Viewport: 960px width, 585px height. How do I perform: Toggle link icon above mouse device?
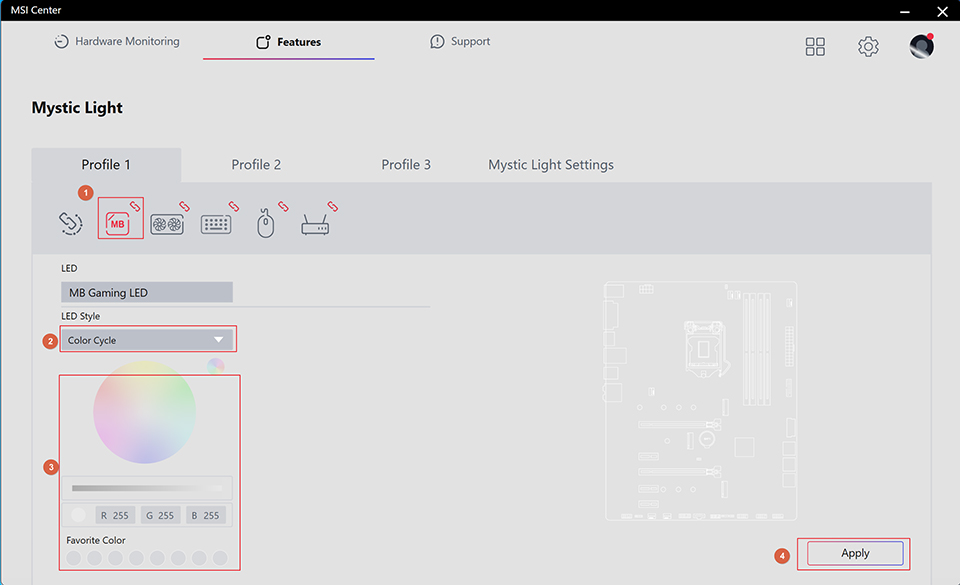[x=283, y=206]
